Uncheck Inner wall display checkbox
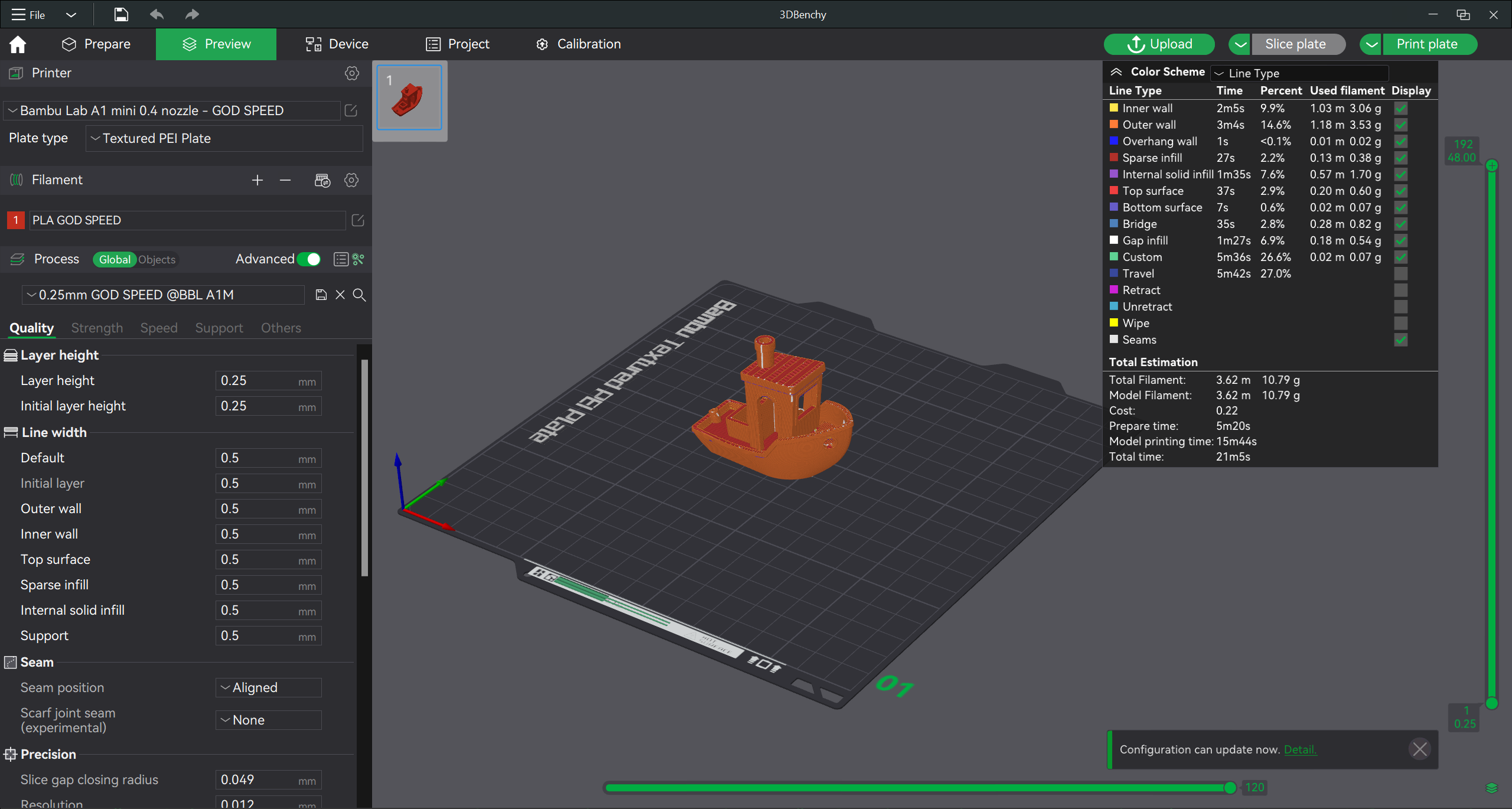1512x809 pixels. point(1401,109)
